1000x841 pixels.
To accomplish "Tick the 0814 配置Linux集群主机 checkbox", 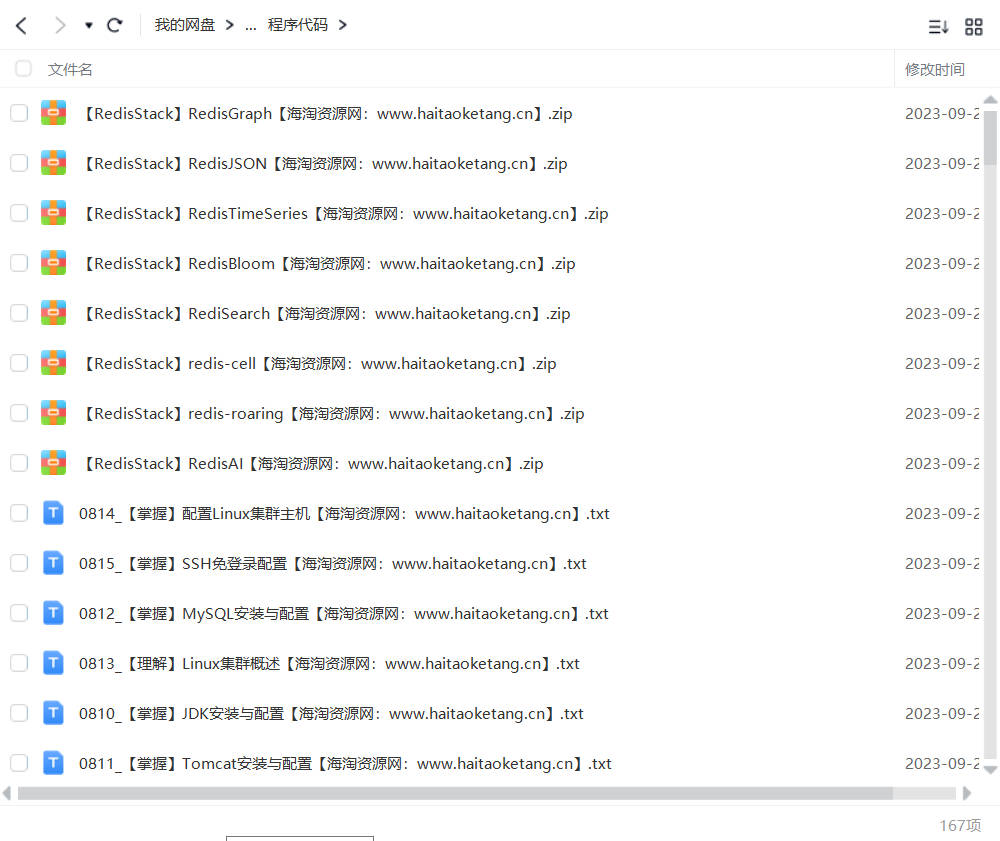I will 19,513.
